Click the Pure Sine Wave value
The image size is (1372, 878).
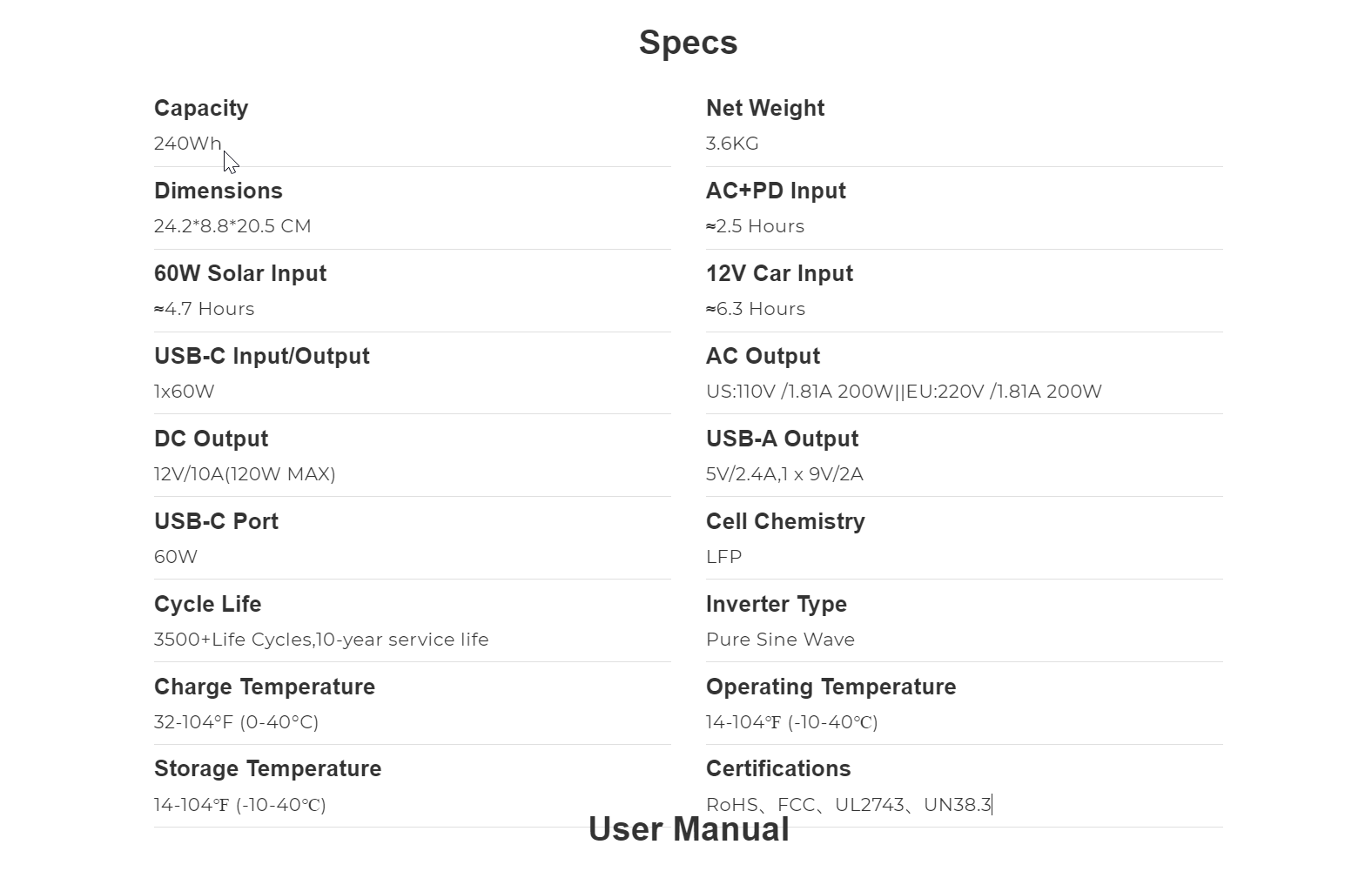(780, 640)
